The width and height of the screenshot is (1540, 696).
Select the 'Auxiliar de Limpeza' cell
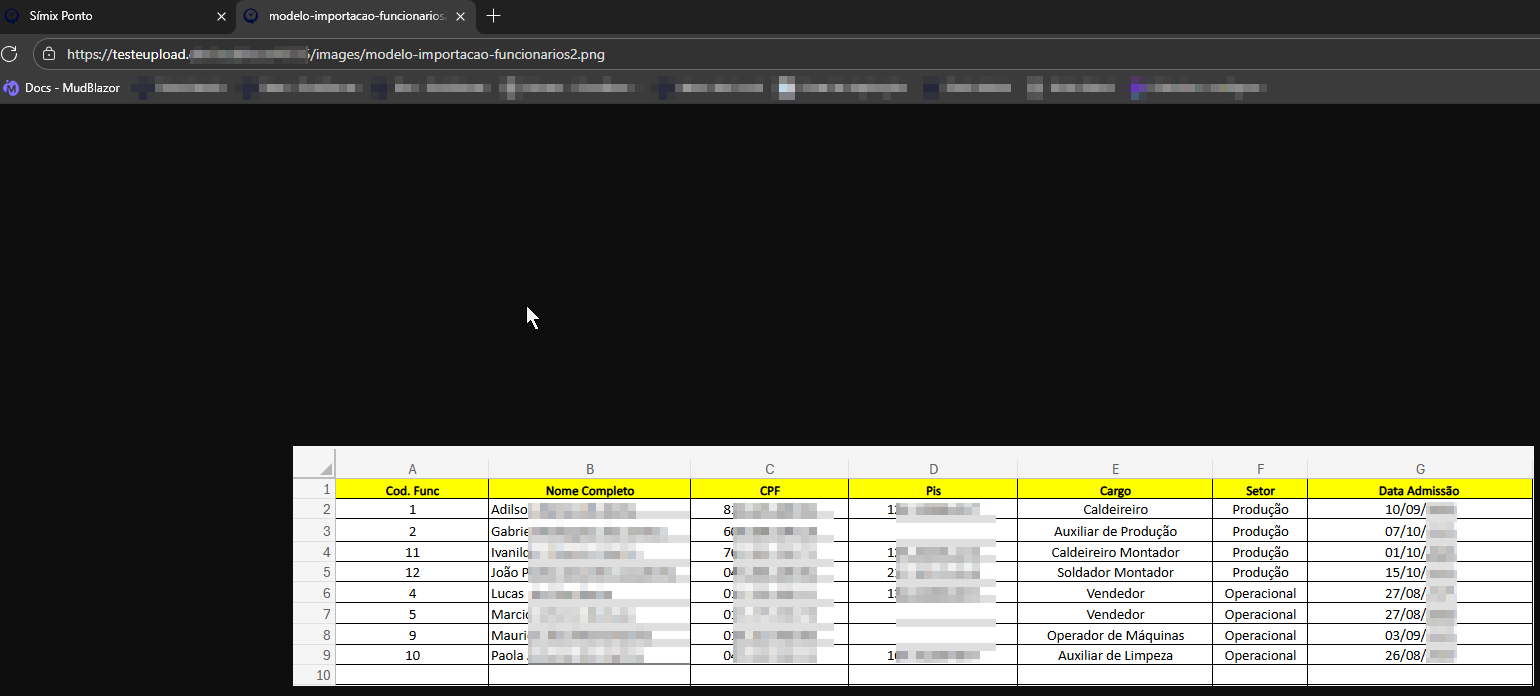[x=1115, y=655]
